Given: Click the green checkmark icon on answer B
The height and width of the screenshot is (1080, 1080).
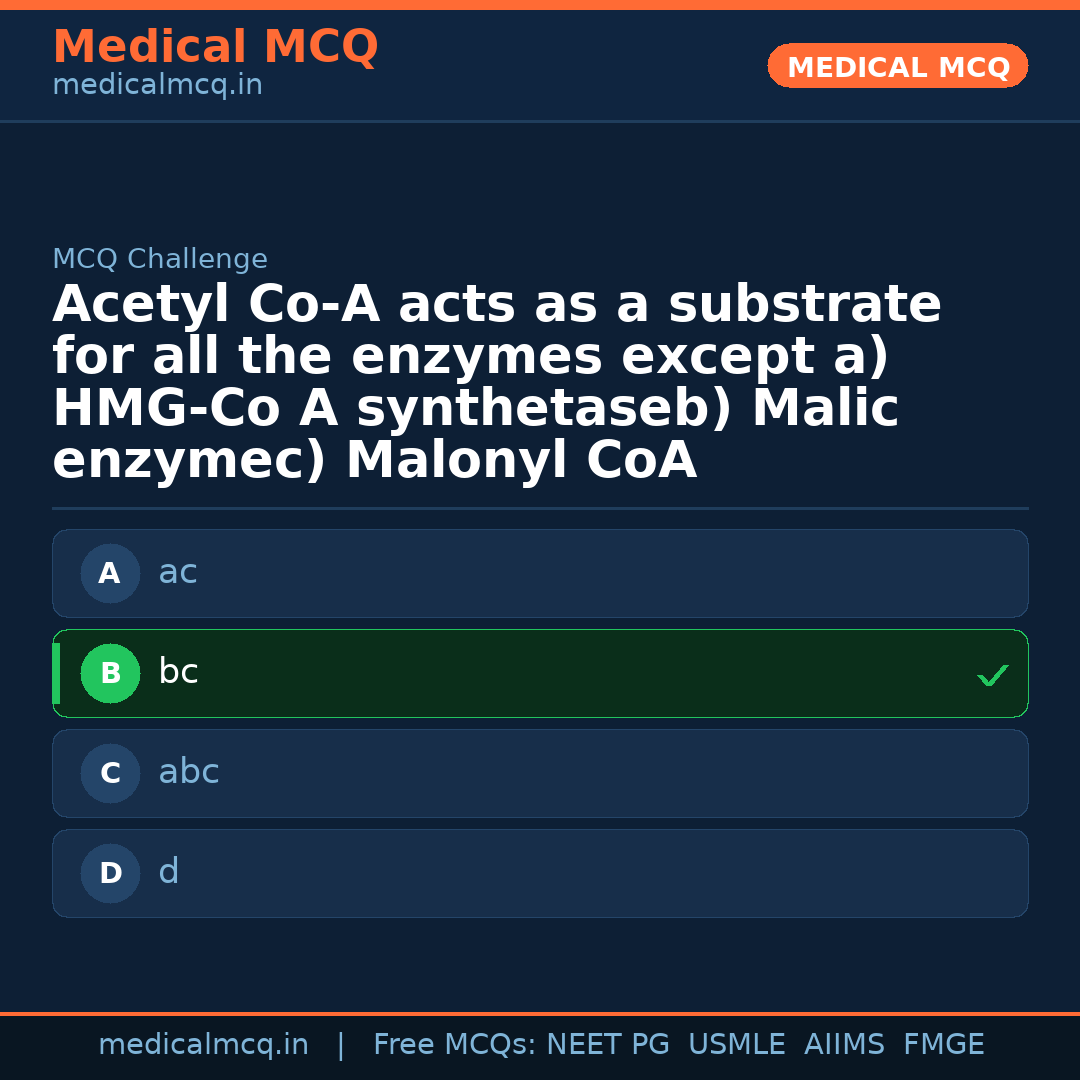Looking at the screenshot, I should pos(993,675).
